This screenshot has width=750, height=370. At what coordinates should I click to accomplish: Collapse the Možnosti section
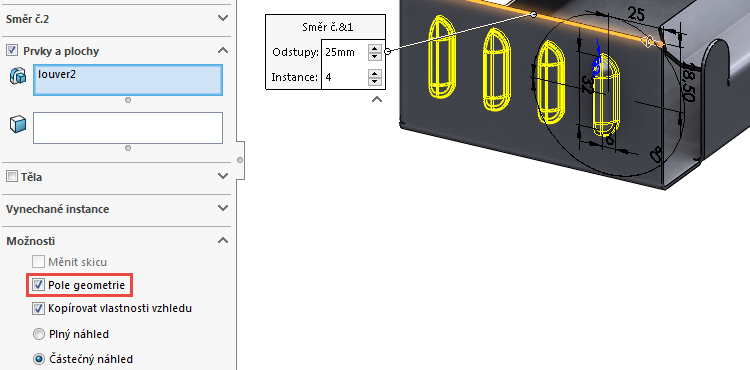[223, 240]
